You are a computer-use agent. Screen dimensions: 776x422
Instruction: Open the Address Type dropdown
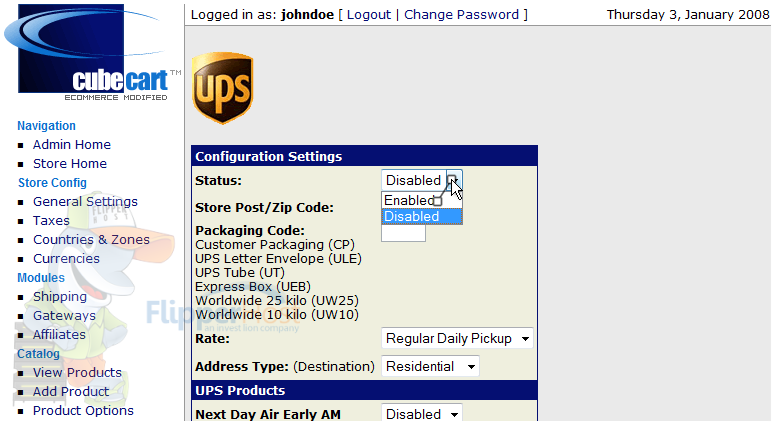tap(430, 367)
